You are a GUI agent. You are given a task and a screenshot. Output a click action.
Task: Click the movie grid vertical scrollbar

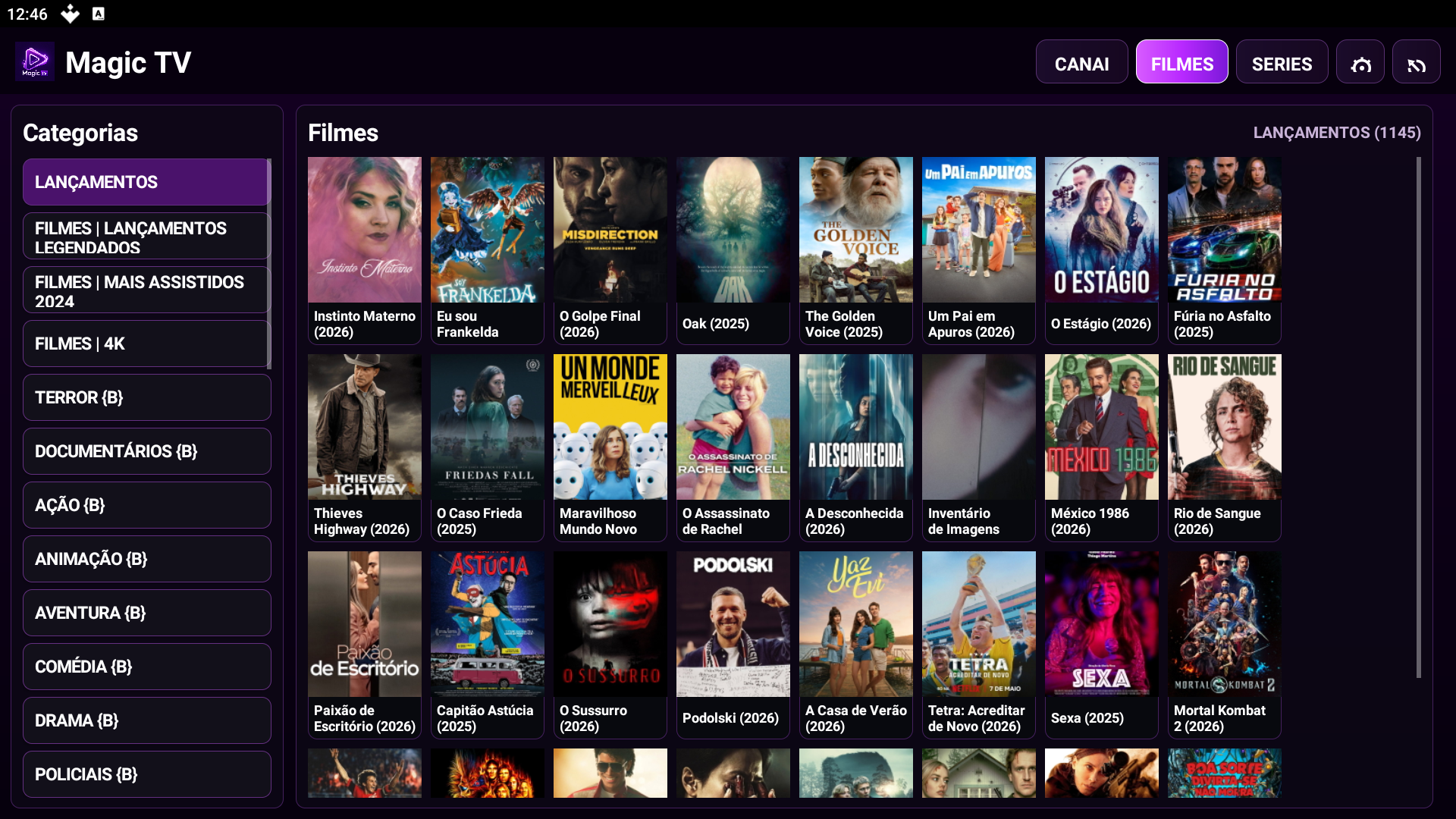pos(1419,417)
